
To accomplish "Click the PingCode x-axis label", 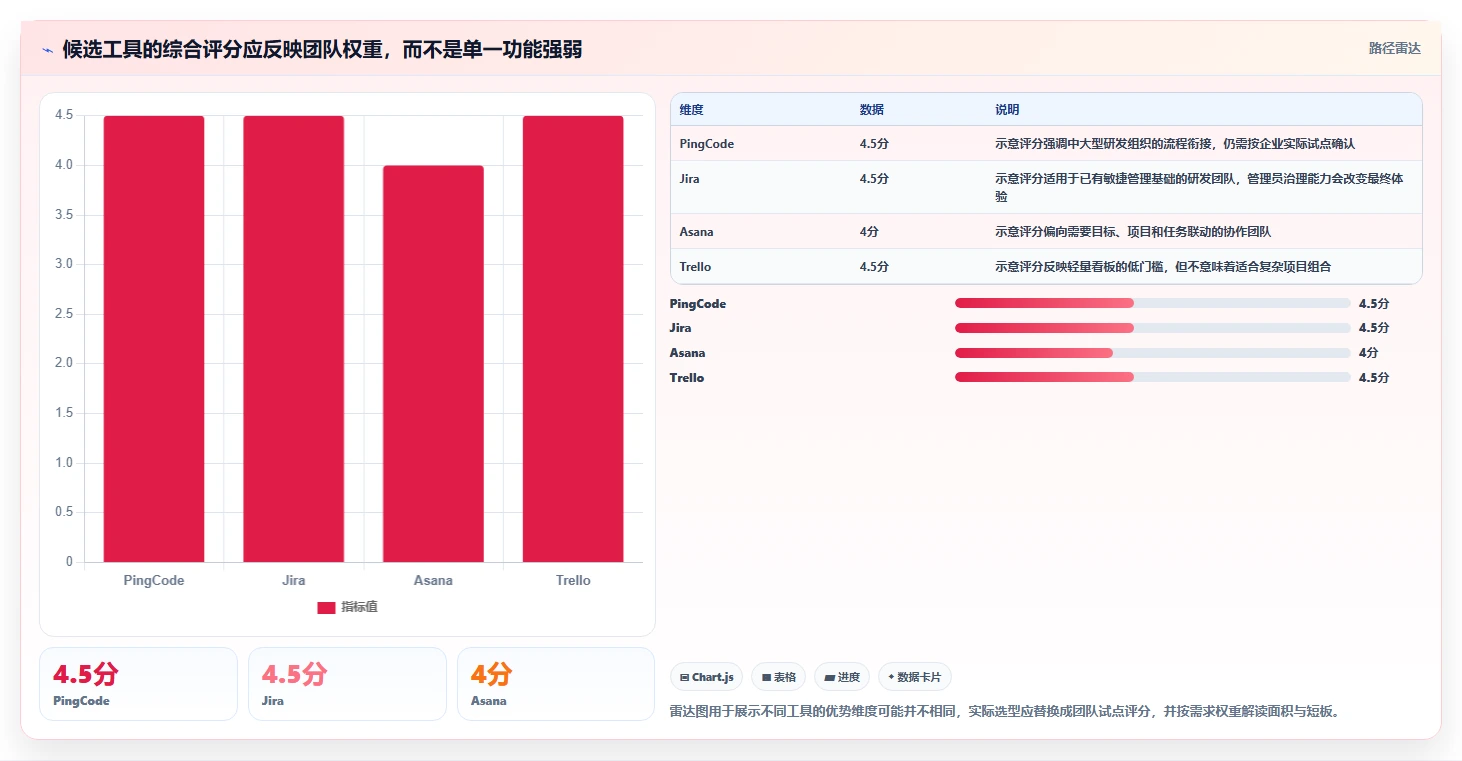I will click(154, 580).
